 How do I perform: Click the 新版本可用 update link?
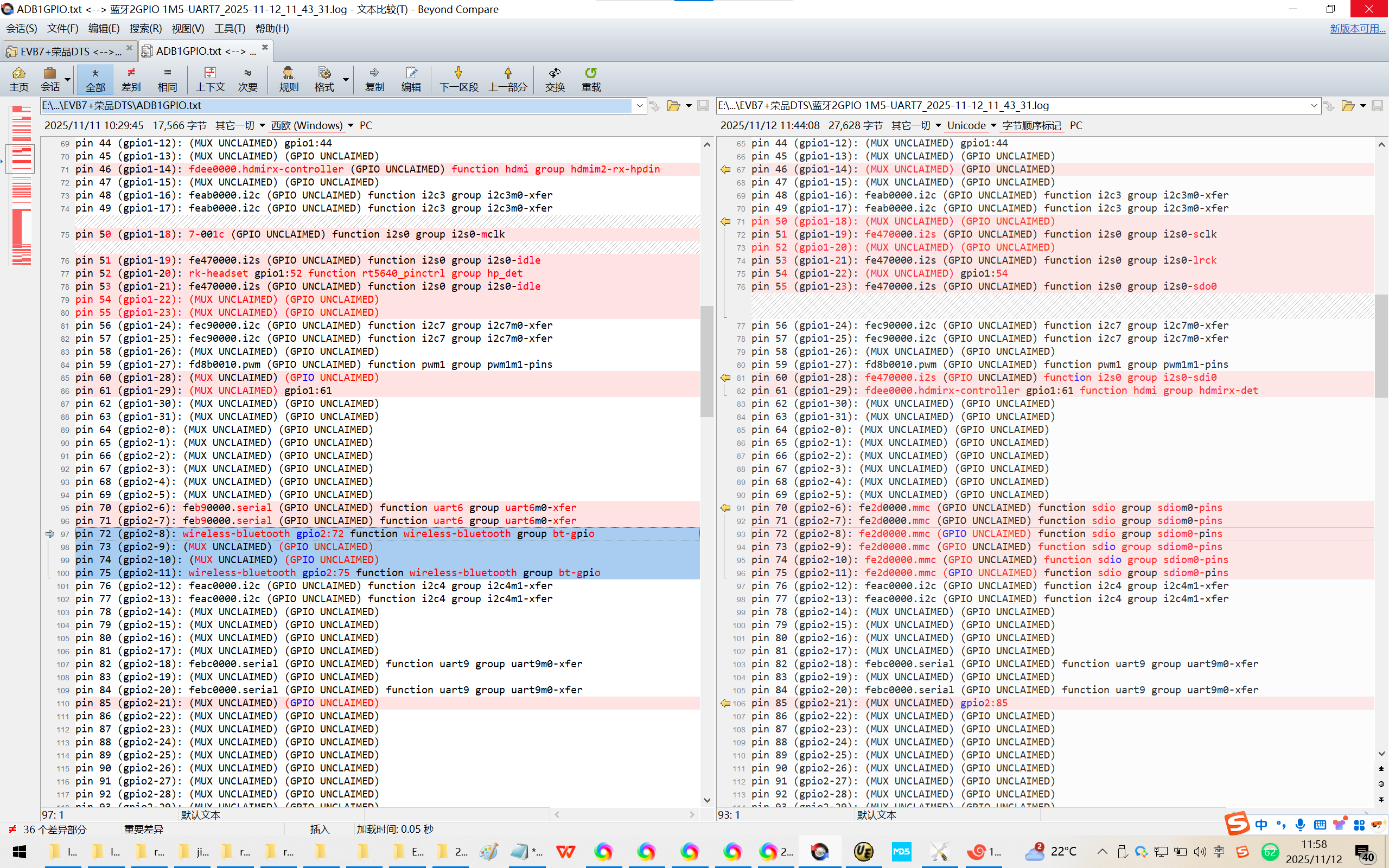tap(1357, 28)
